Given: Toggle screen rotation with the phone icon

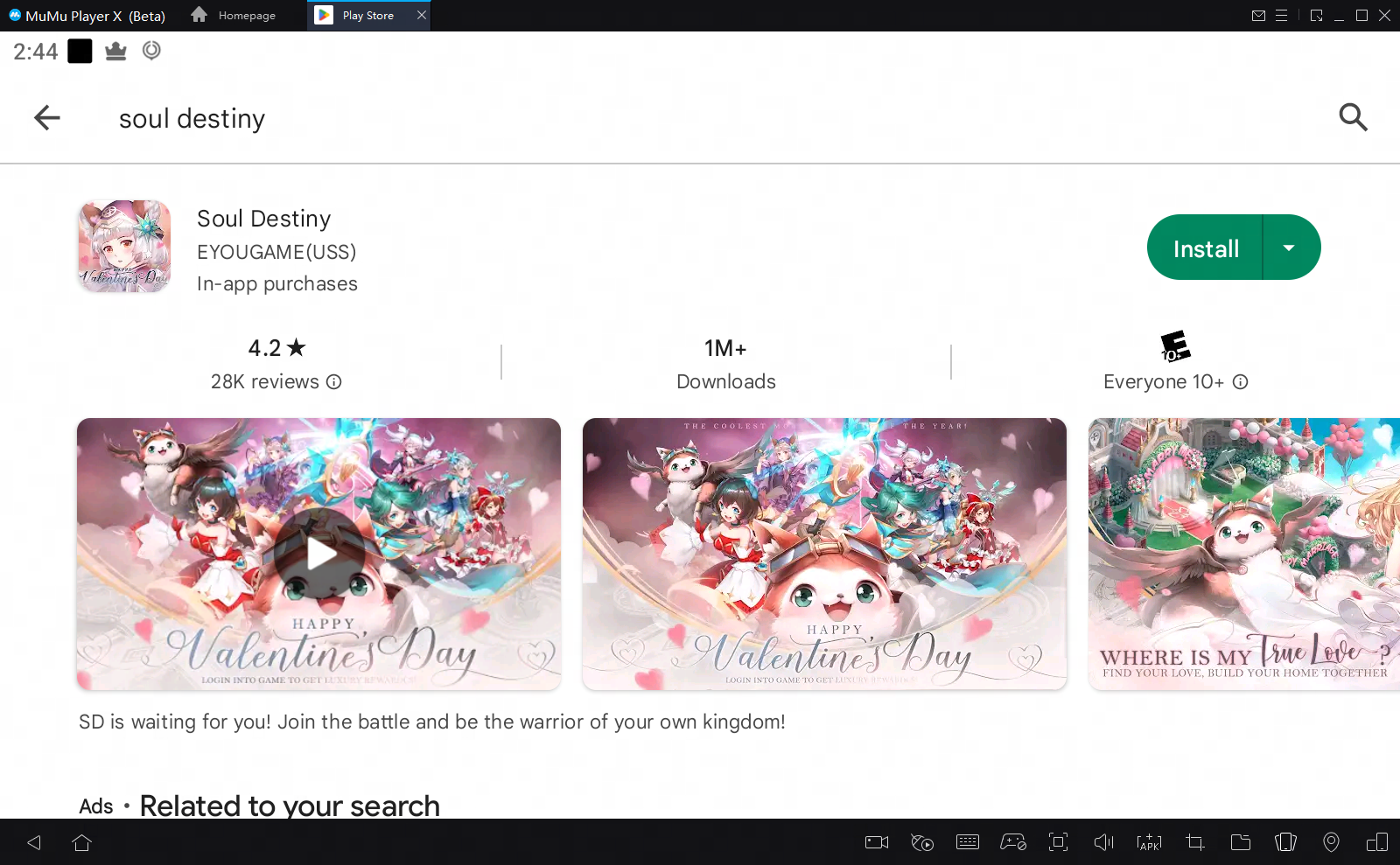Looking at the screenshot, I should (x=1285, y=842).
